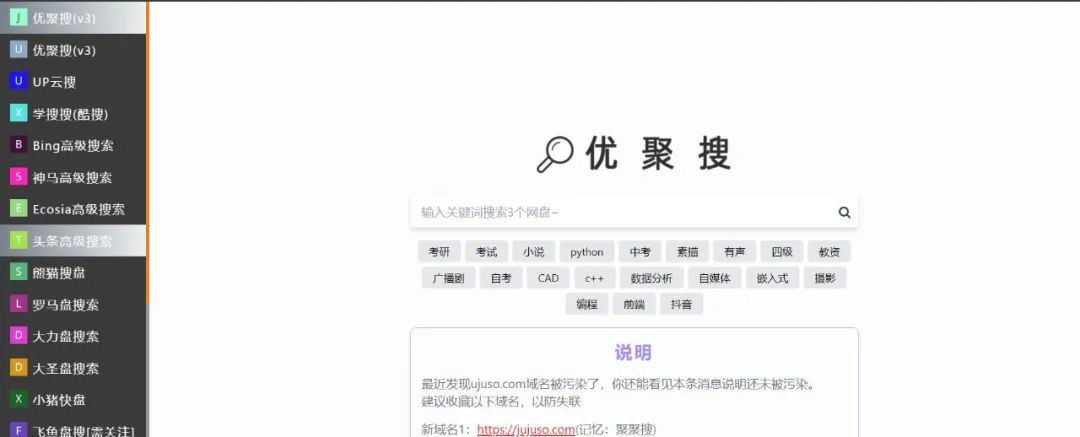Click the pink S icon for 神马高级搜索
This screenshot has height=437, width=1080.
[x=18, y=177]
